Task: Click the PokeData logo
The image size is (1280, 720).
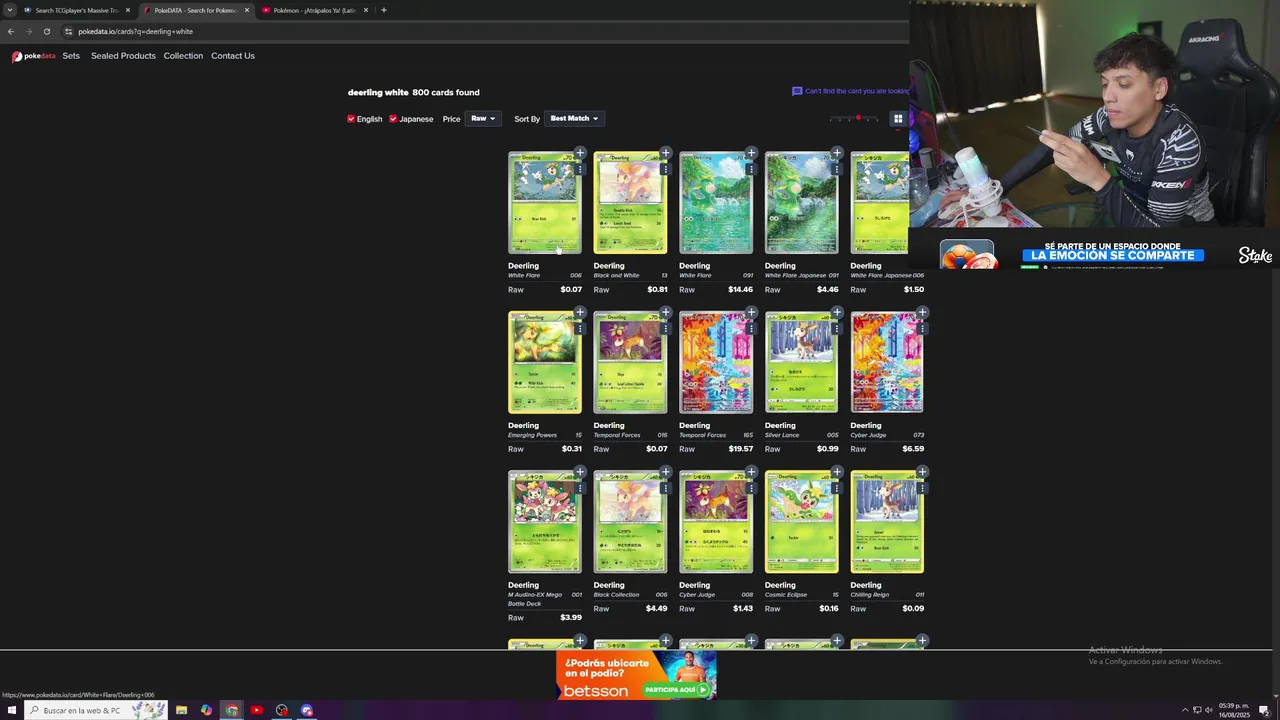Action: tap(33, 56)
